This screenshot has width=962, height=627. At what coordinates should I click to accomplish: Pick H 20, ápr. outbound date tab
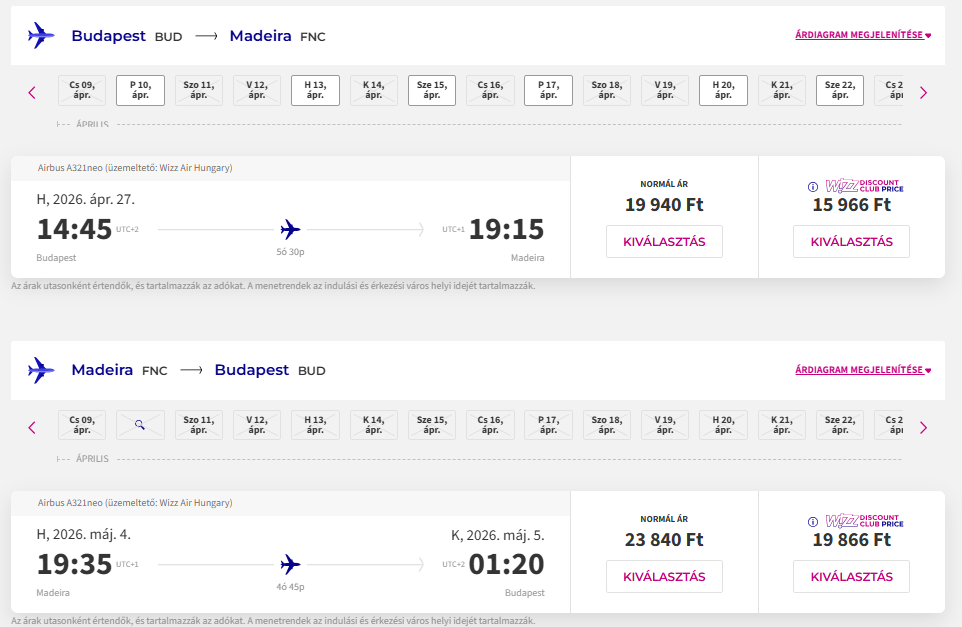pos(723,91)
